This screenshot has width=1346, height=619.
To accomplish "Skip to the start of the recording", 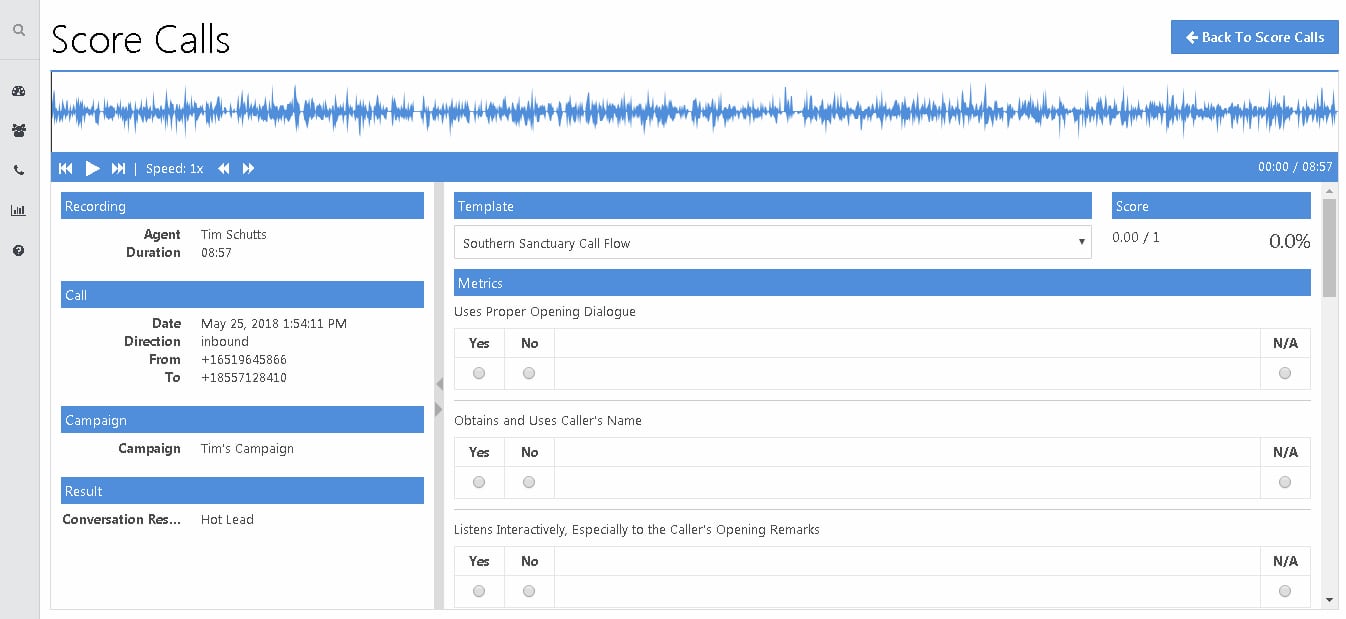I will click(66, 168).
